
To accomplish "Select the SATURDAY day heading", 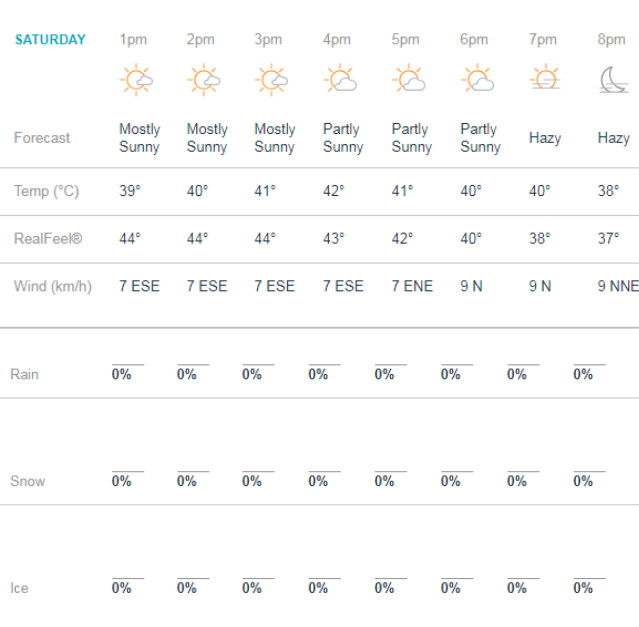I will [51, 40].
